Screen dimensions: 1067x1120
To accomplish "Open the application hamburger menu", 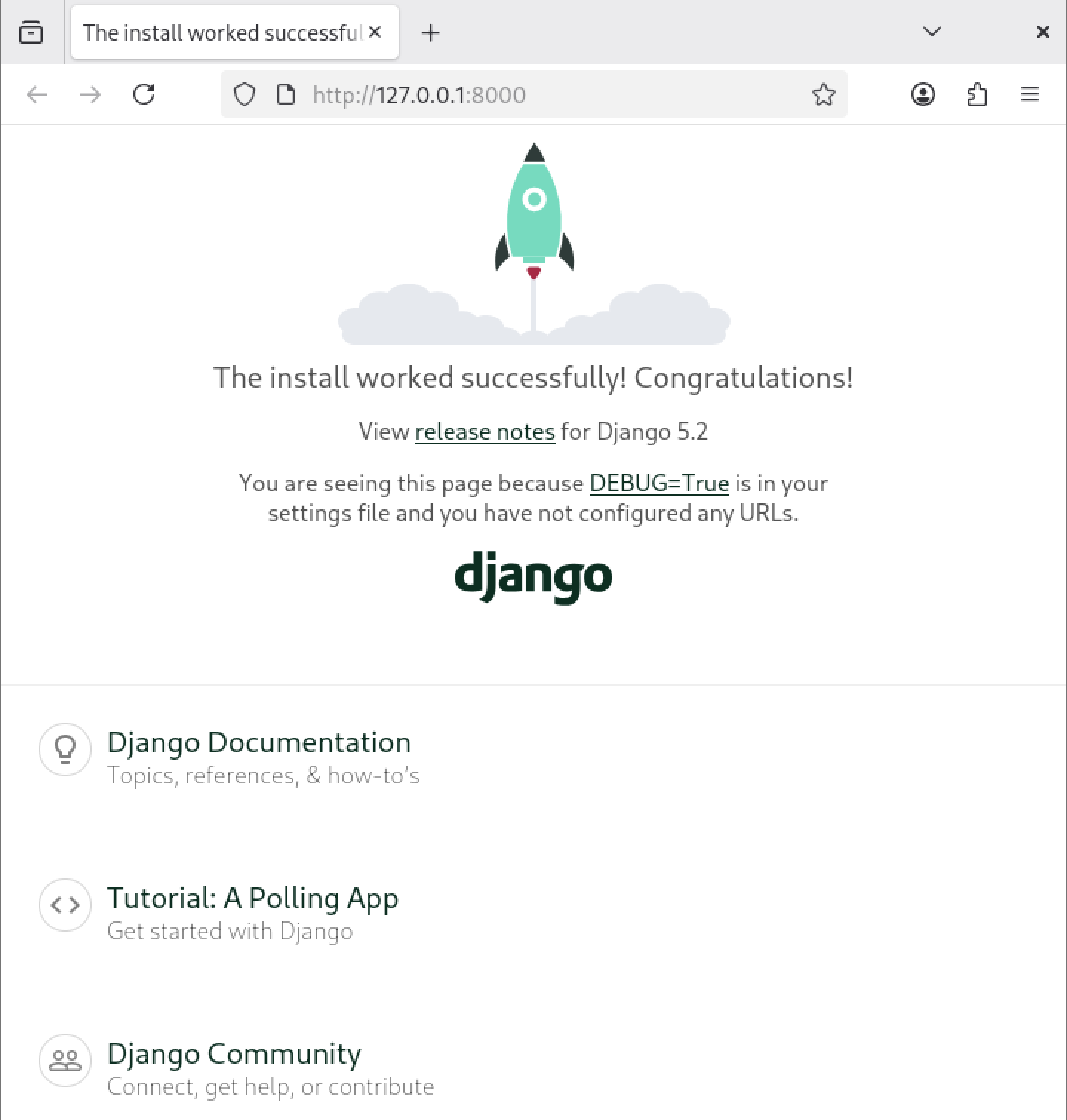I will tap(1030, 94).
